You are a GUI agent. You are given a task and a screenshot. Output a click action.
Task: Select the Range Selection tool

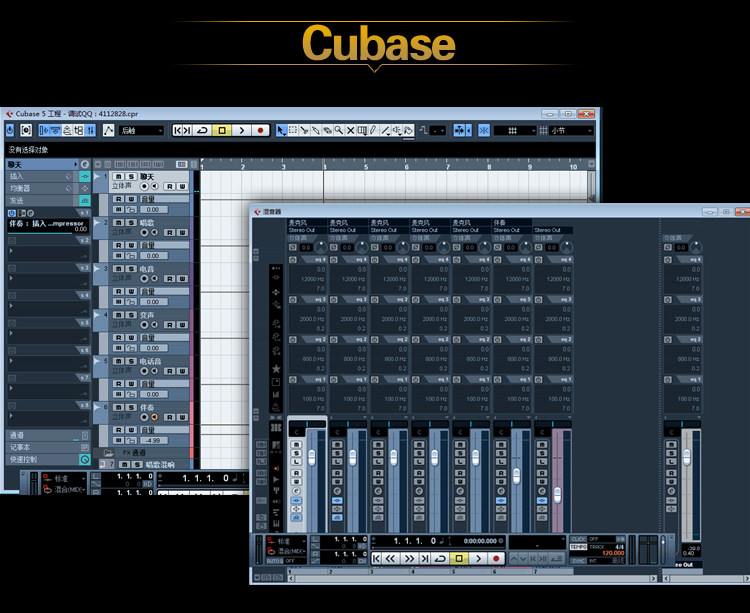293,130
